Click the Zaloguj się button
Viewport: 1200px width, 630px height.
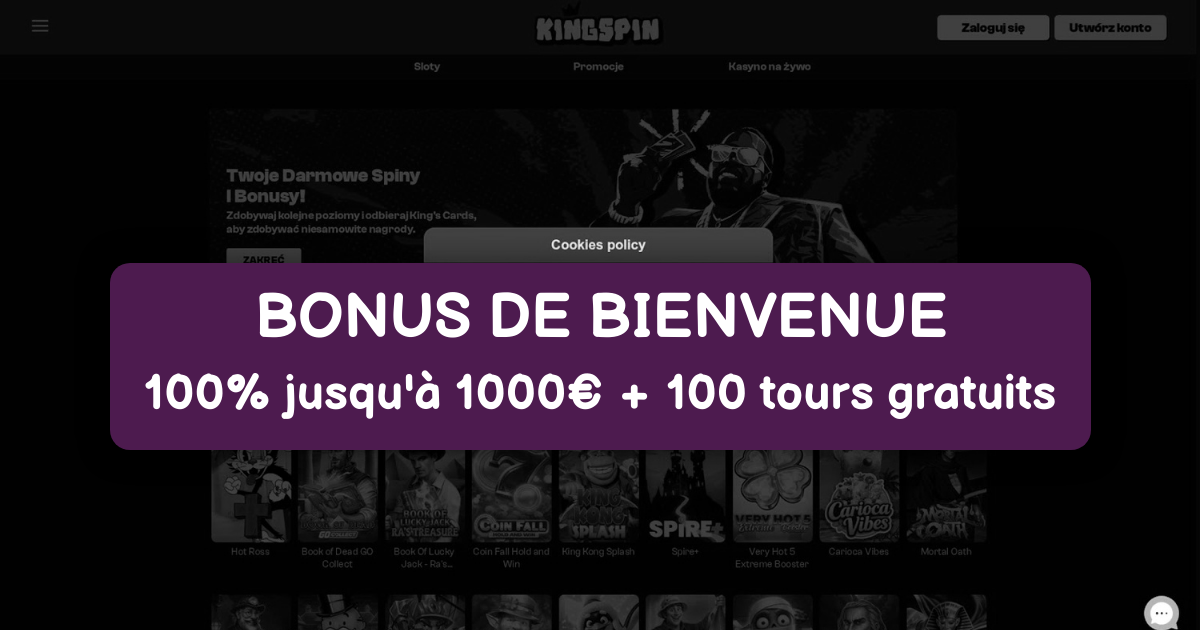click(x=993, y=28)
